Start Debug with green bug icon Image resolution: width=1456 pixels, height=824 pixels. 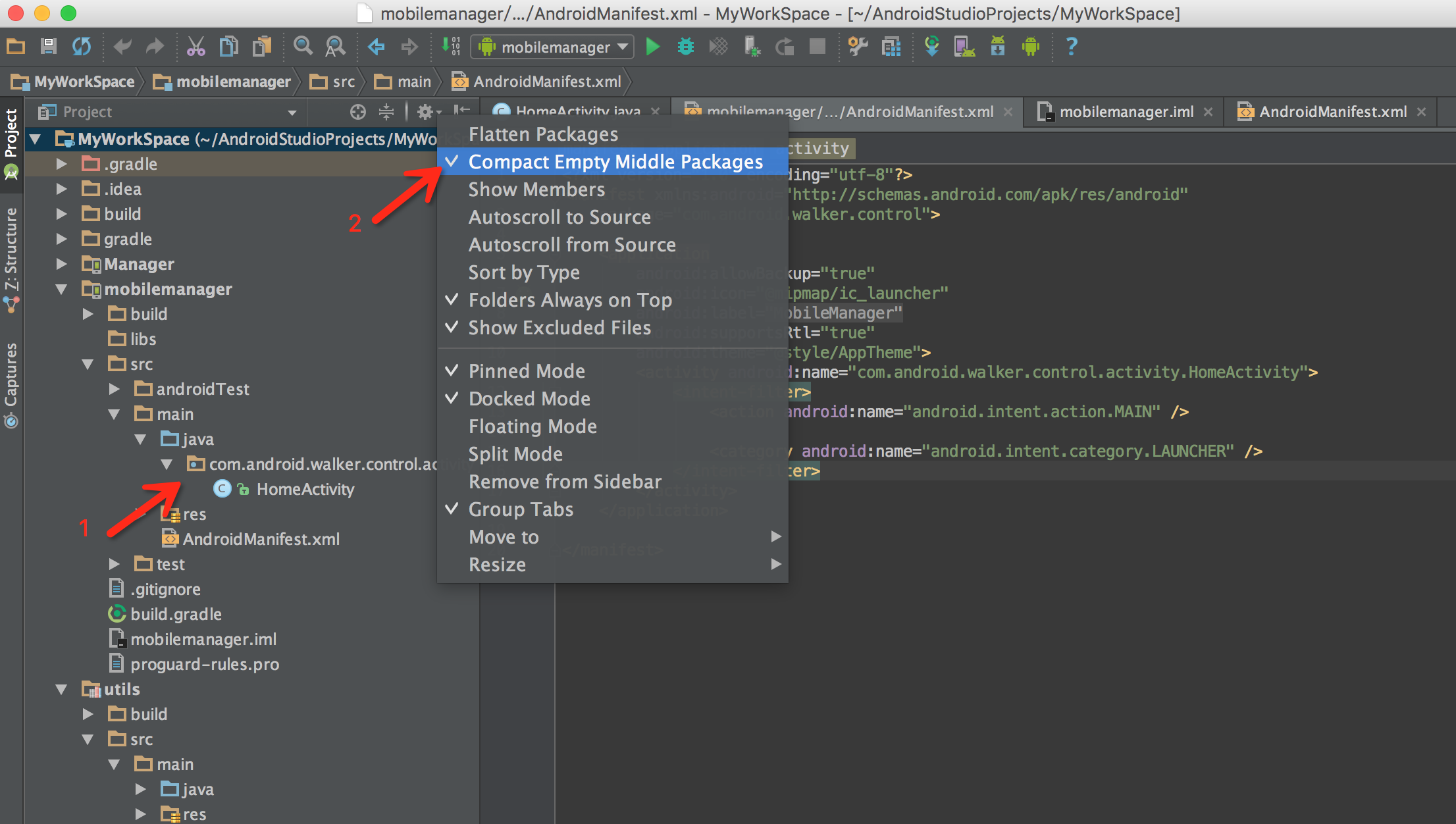click(x=686, y=47)
